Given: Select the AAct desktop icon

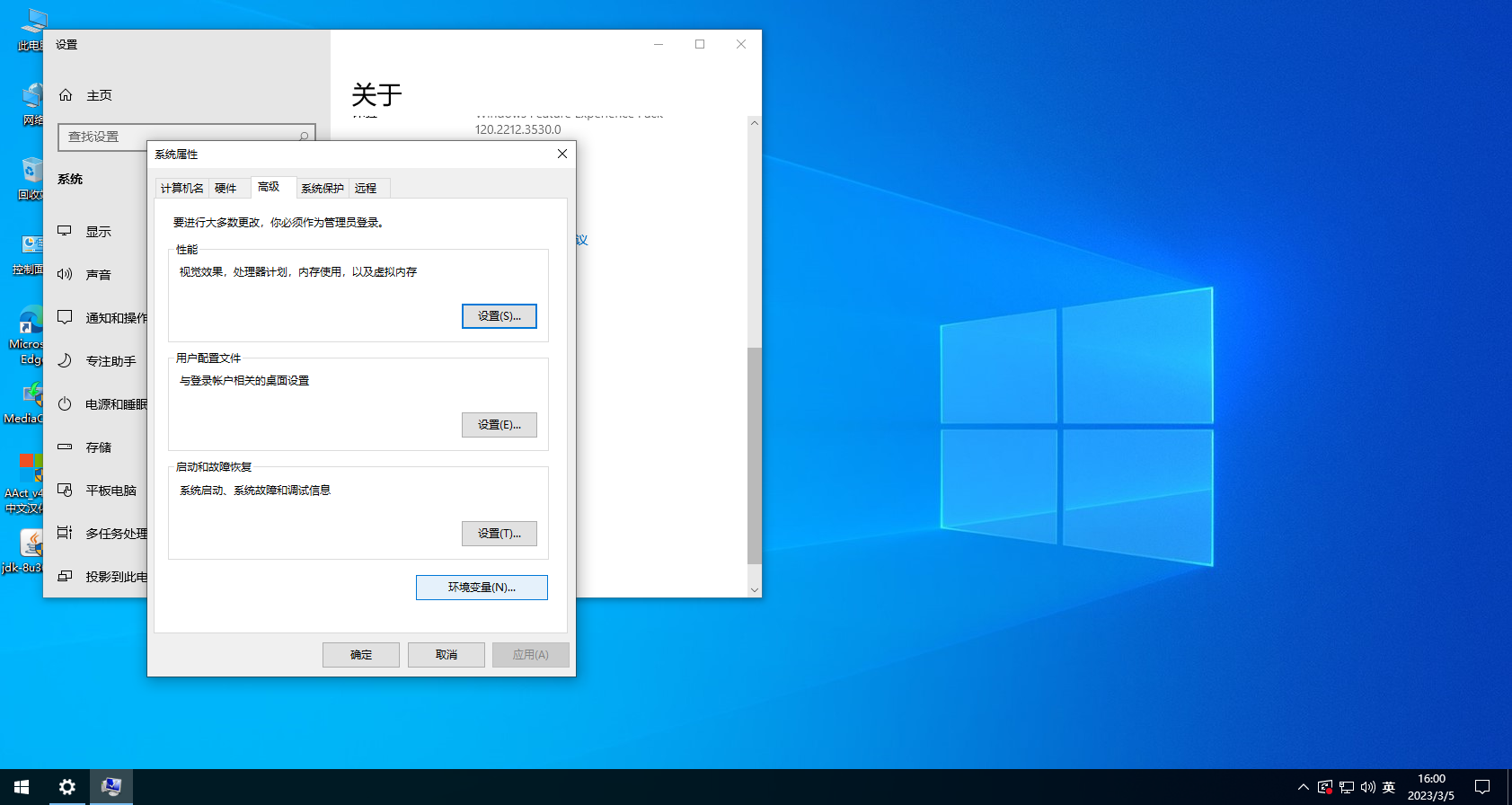Looking at the screenshot, I should (x=25, y=483).
